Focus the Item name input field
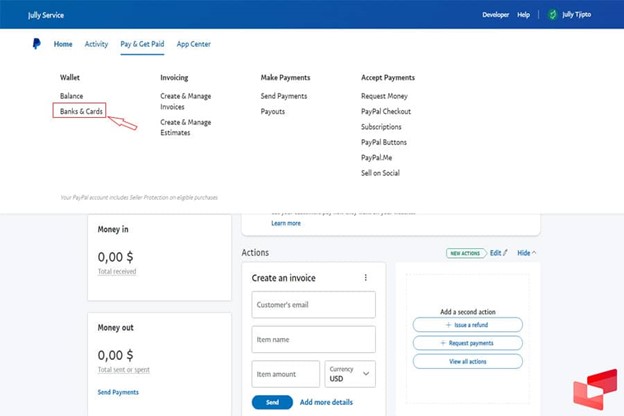The width and height of the screenshot is (624, 416). point(313,340)
